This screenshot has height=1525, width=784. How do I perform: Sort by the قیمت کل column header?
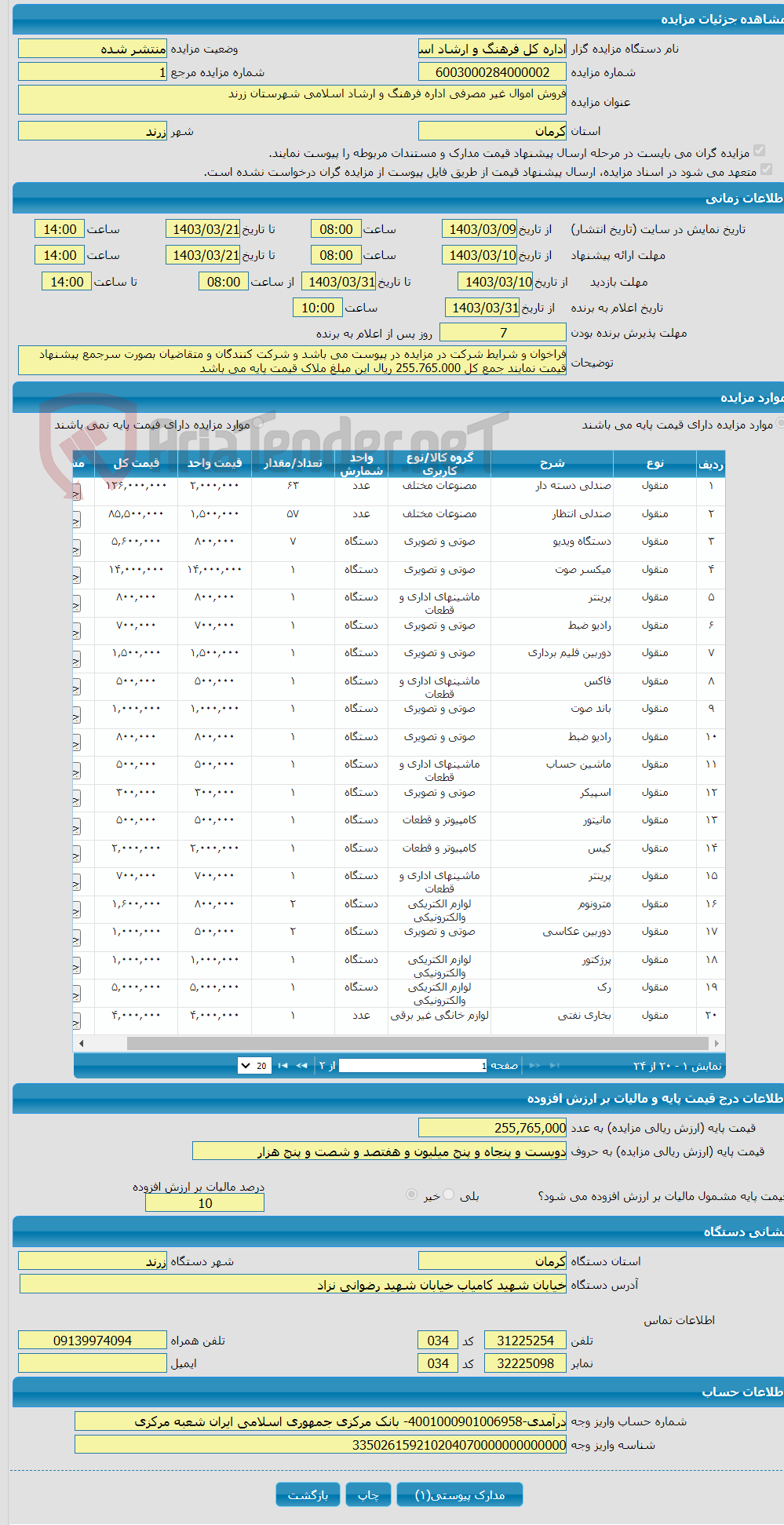(x=136, y=464)
